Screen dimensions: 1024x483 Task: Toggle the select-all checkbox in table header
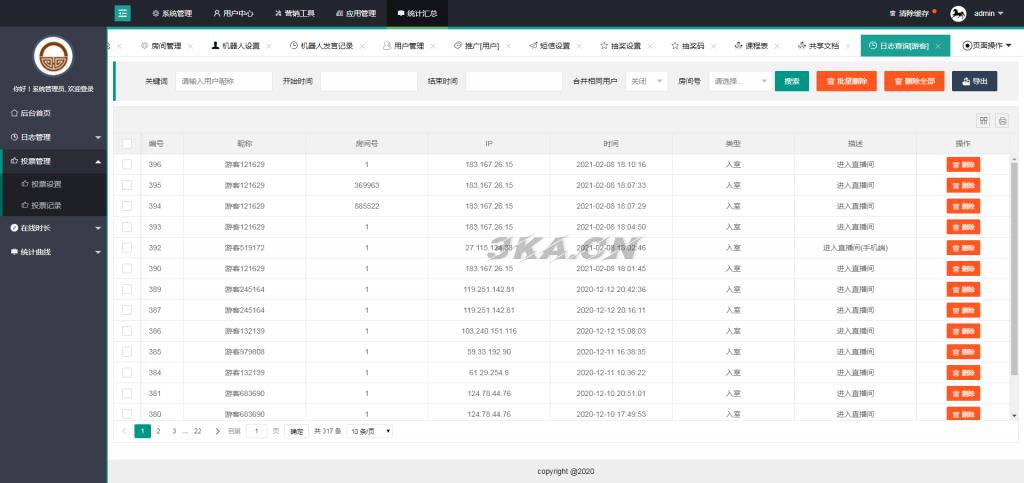tap(127, 144)
